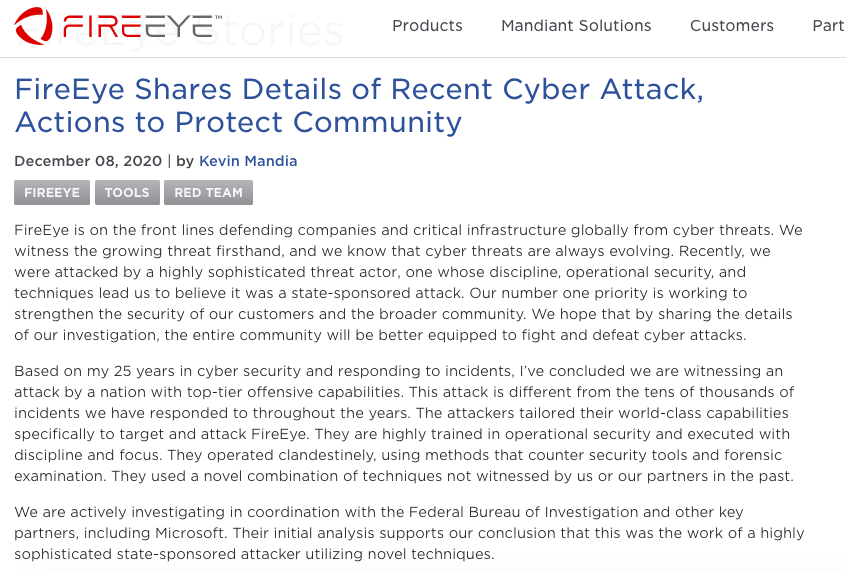Open the Mandiant Solutions menu
The height and width of the screenshot is (571, 846).
coord(576,26)
